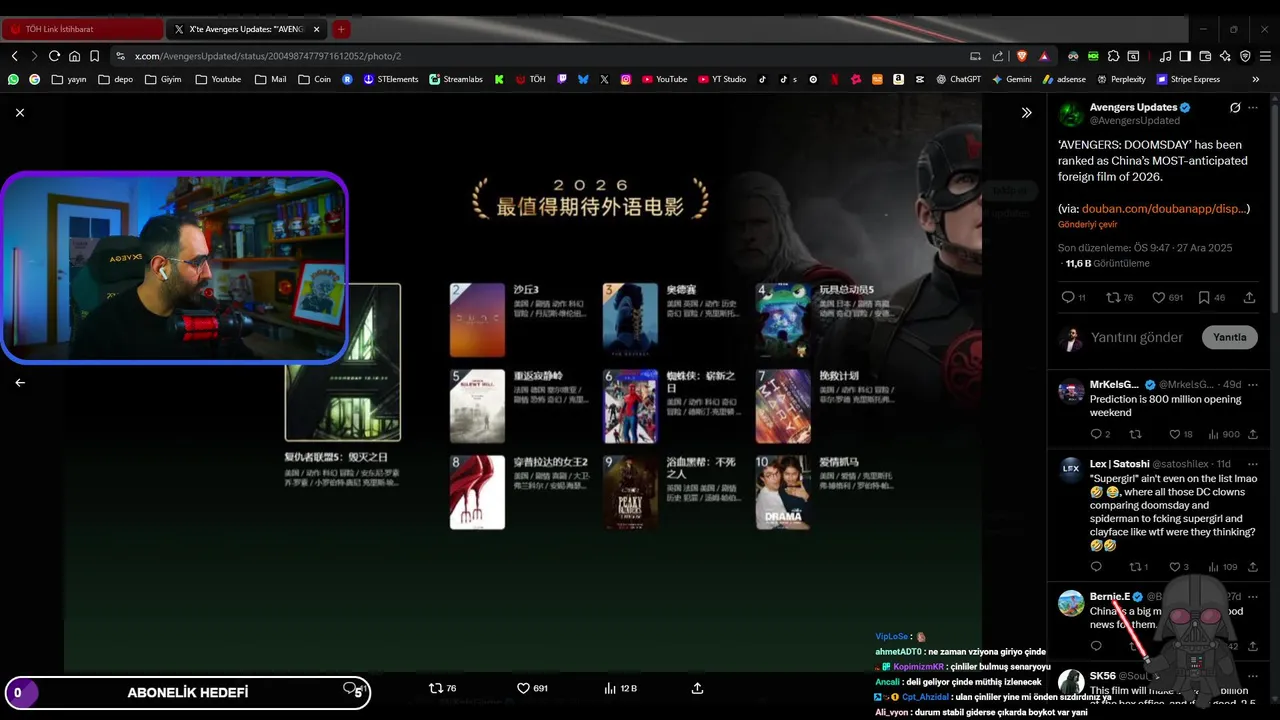View 12 B analytics below the photo
The height and width of the screenshot is (720, 1280).
[620, 688]
